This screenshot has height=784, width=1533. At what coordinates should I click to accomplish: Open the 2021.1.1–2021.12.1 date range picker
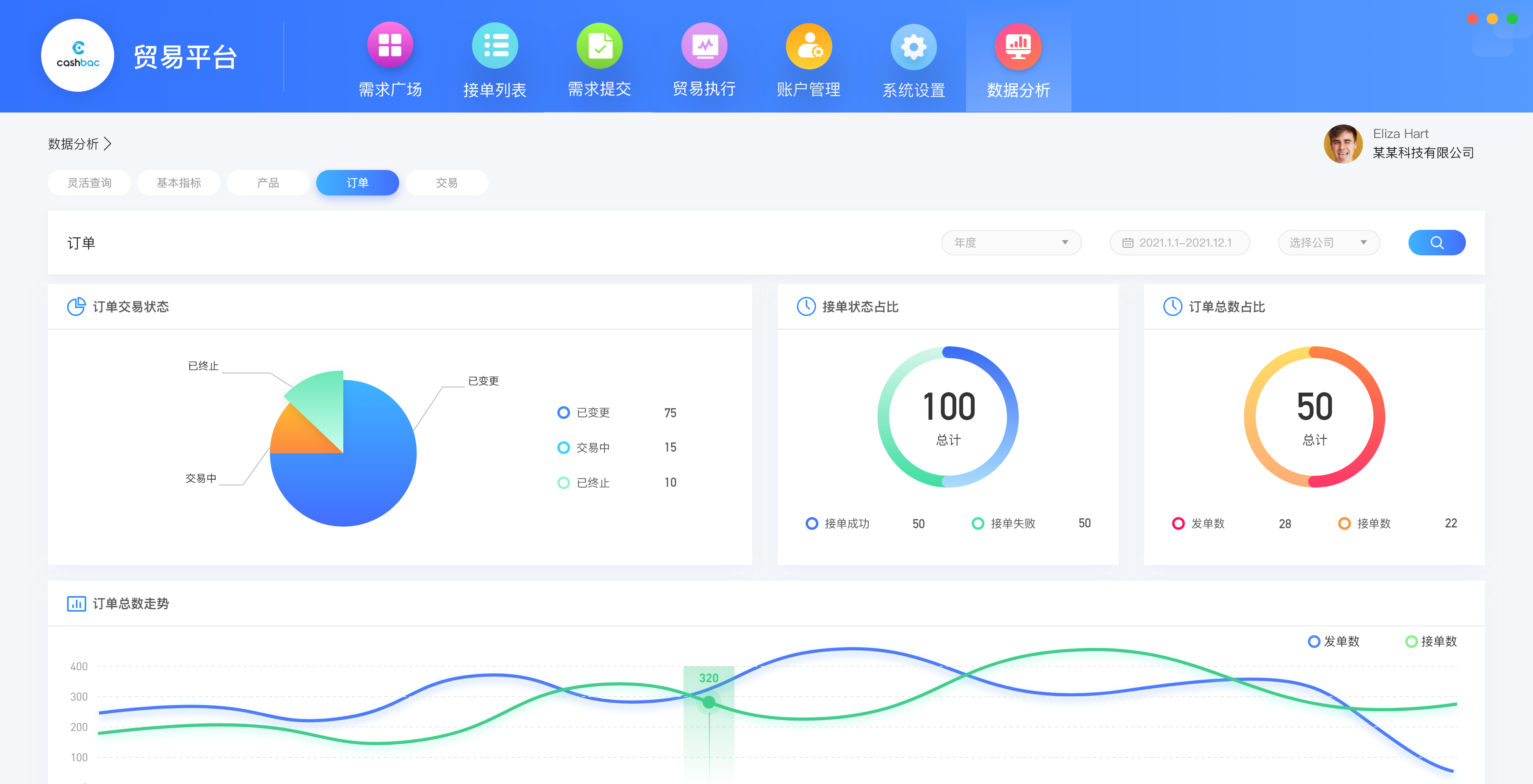click(1180, 243)
